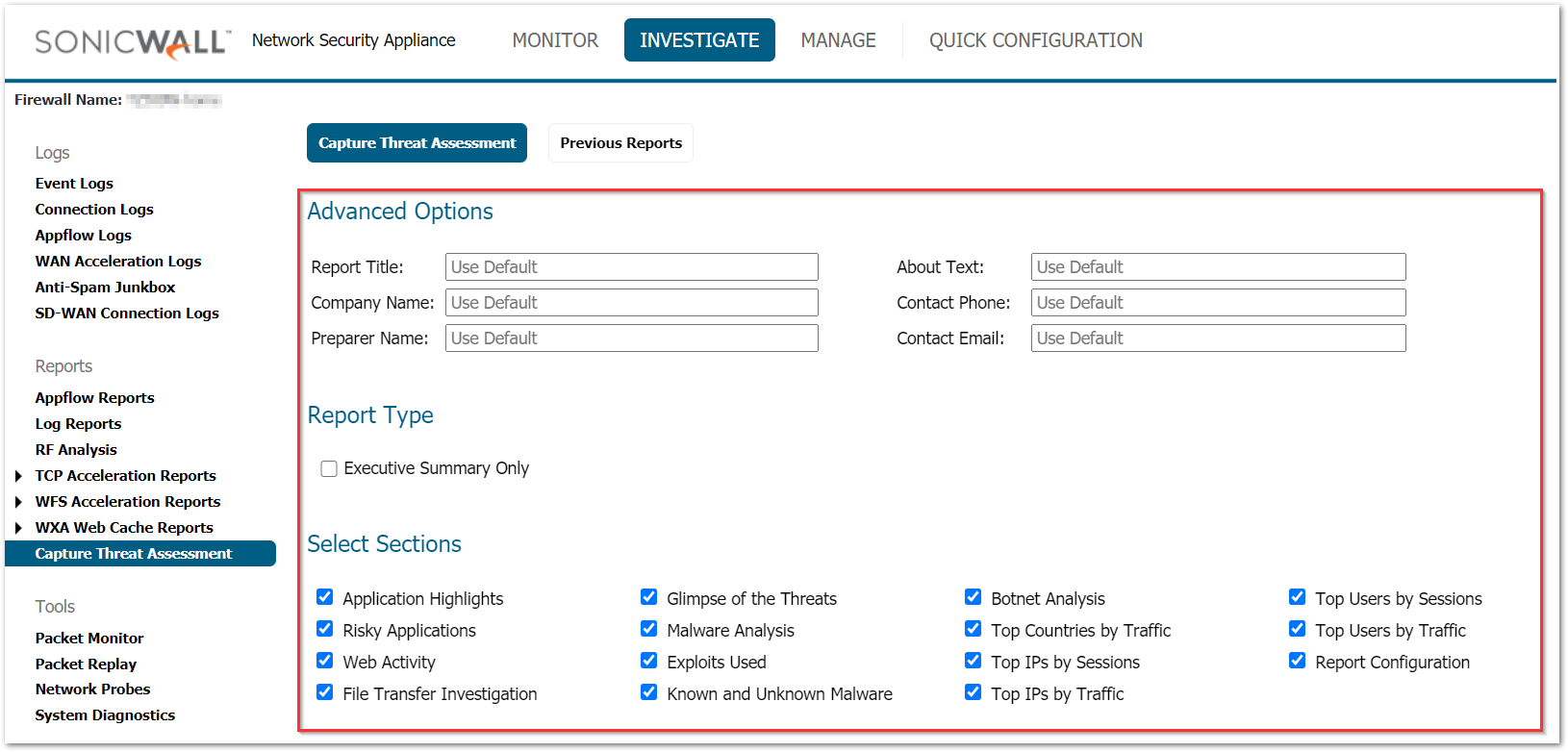Image resolution: width=1568 pixels, height=752 pixels.
Task: Uncheck Botnet Analysis
Action: point(974,597)
